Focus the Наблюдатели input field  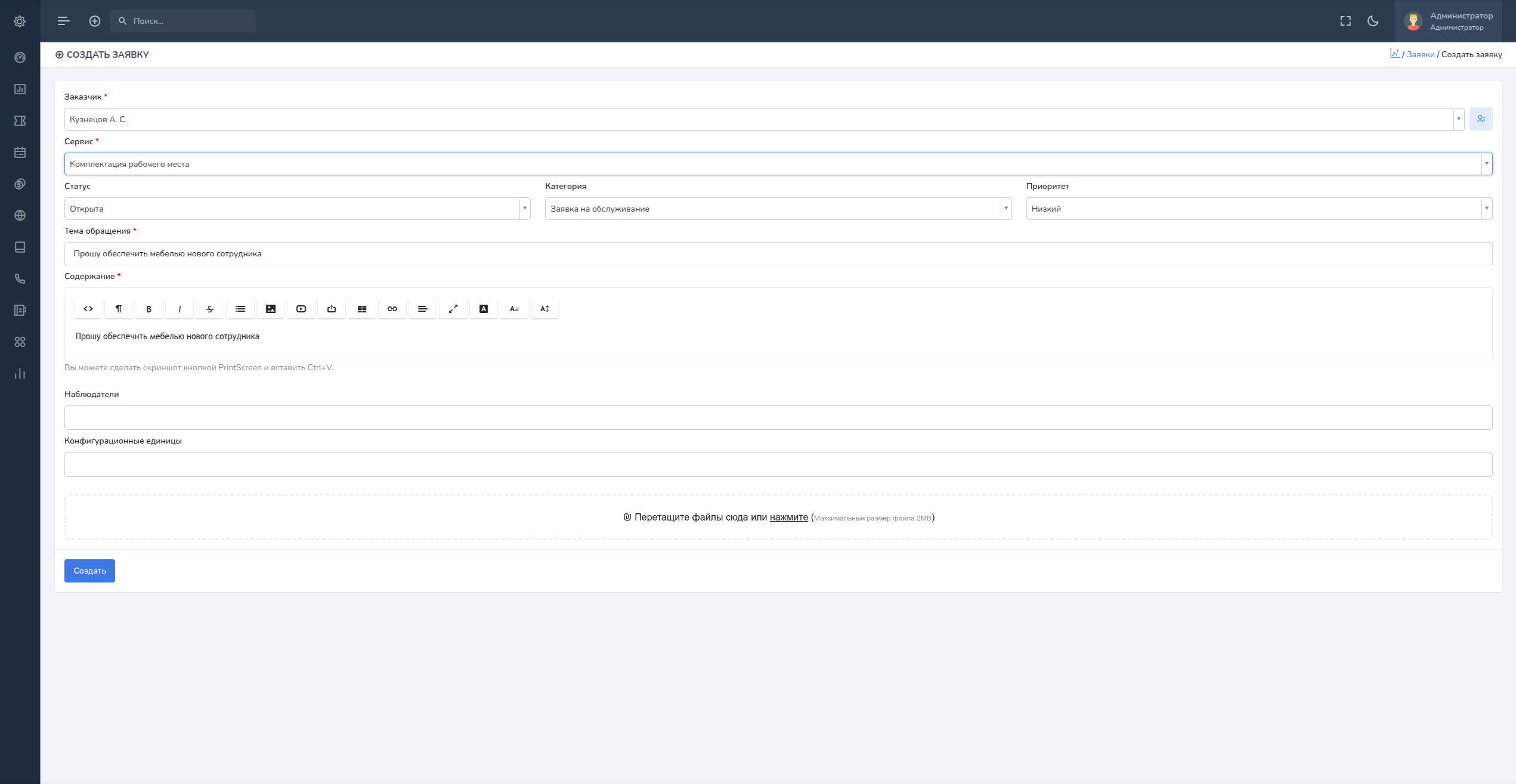click(778, 417)
